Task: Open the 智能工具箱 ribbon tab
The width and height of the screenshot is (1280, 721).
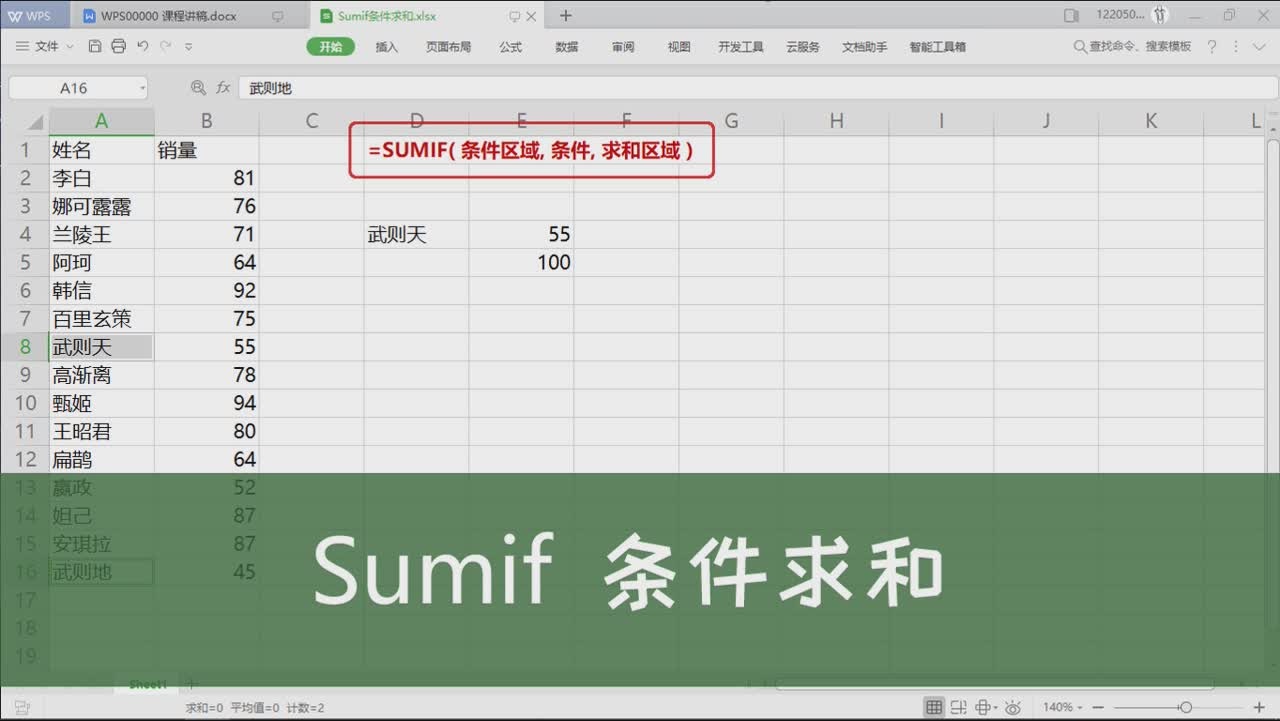Action: coord(937,47)
